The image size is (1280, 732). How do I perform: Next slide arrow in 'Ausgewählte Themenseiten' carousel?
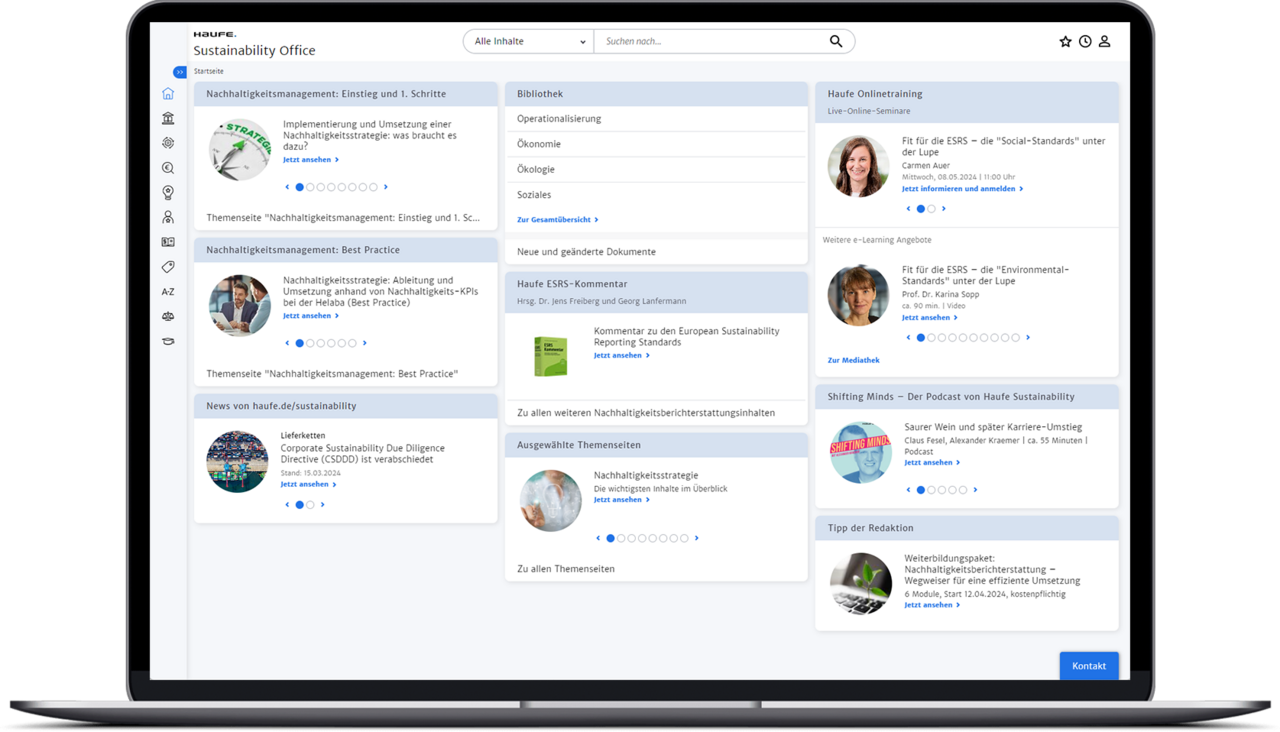click(x=697, y=538)
